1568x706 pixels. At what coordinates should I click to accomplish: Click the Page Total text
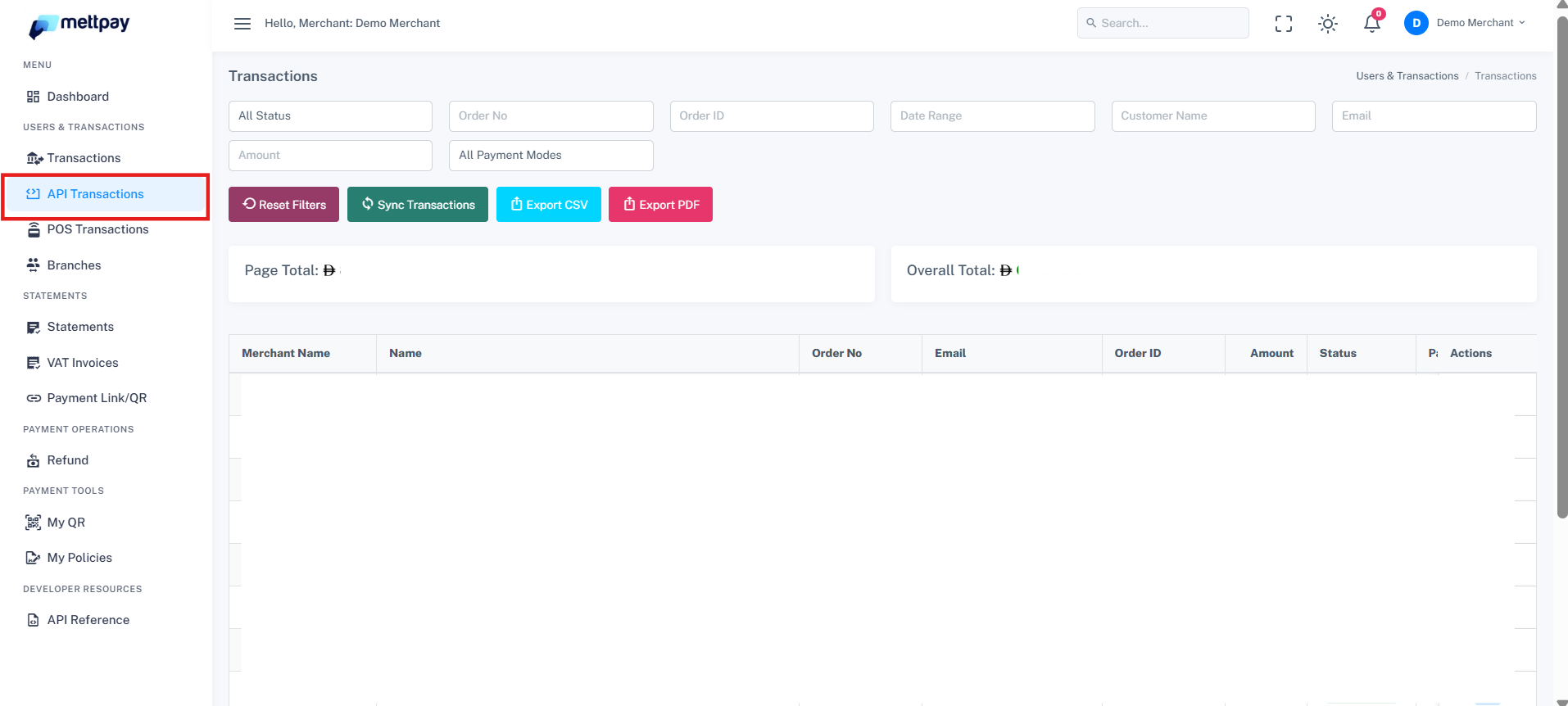coord(281,270)
